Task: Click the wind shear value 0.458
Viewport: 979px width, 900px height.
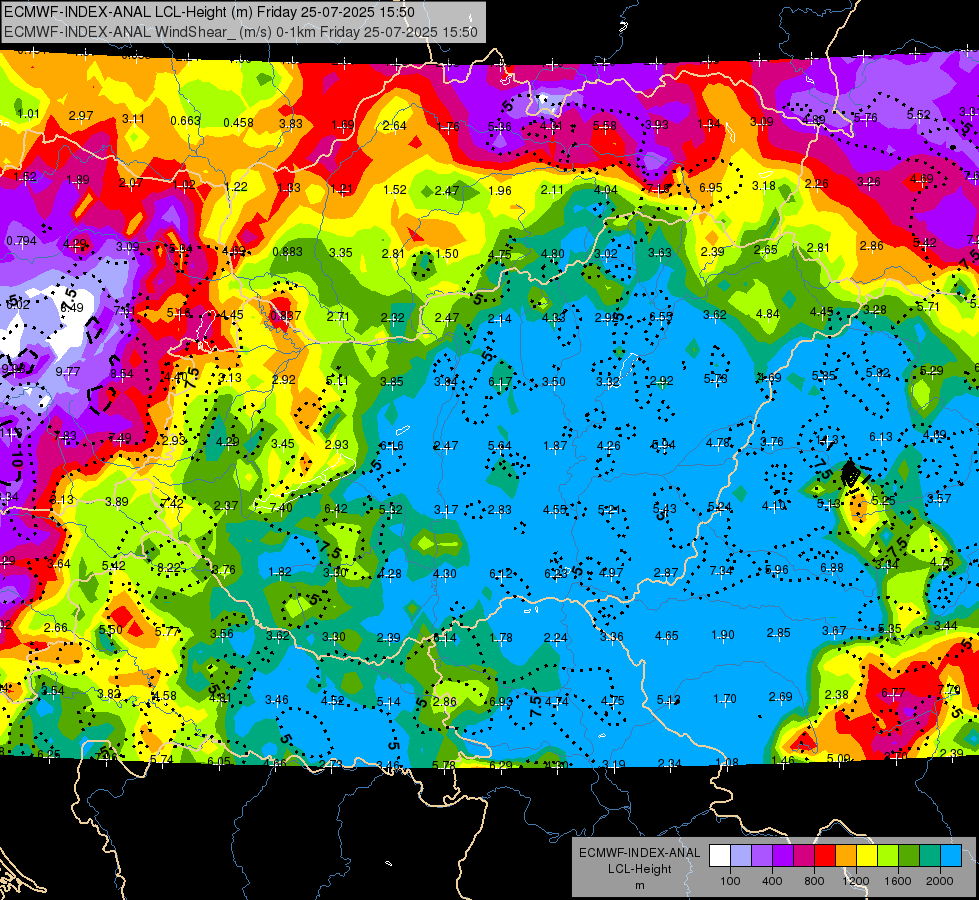Action: [x=239, y=122]
